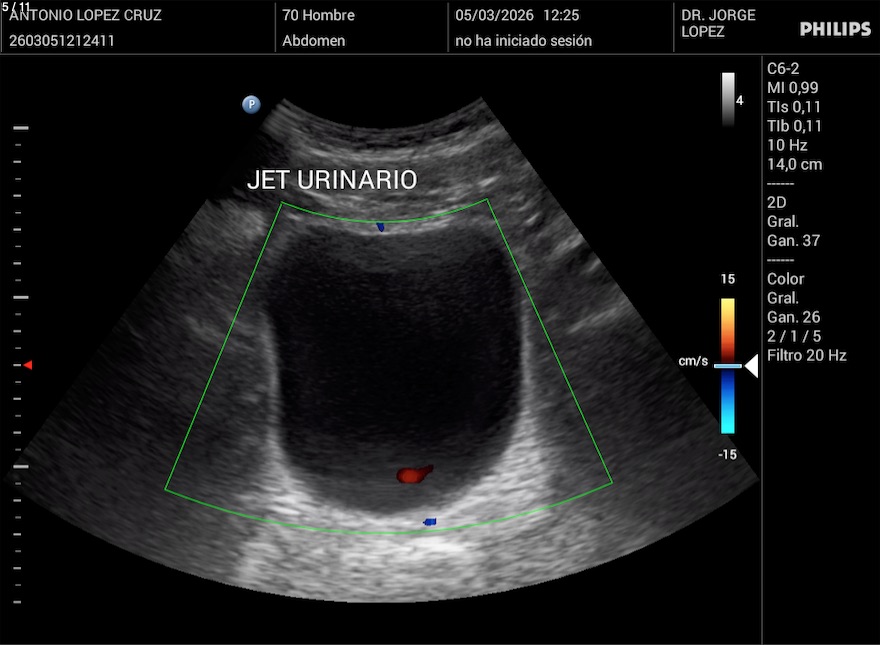The image size is (880, 645).
Task: Click the Filtro 20 Hz setting
Action: (x=806, y=355)
